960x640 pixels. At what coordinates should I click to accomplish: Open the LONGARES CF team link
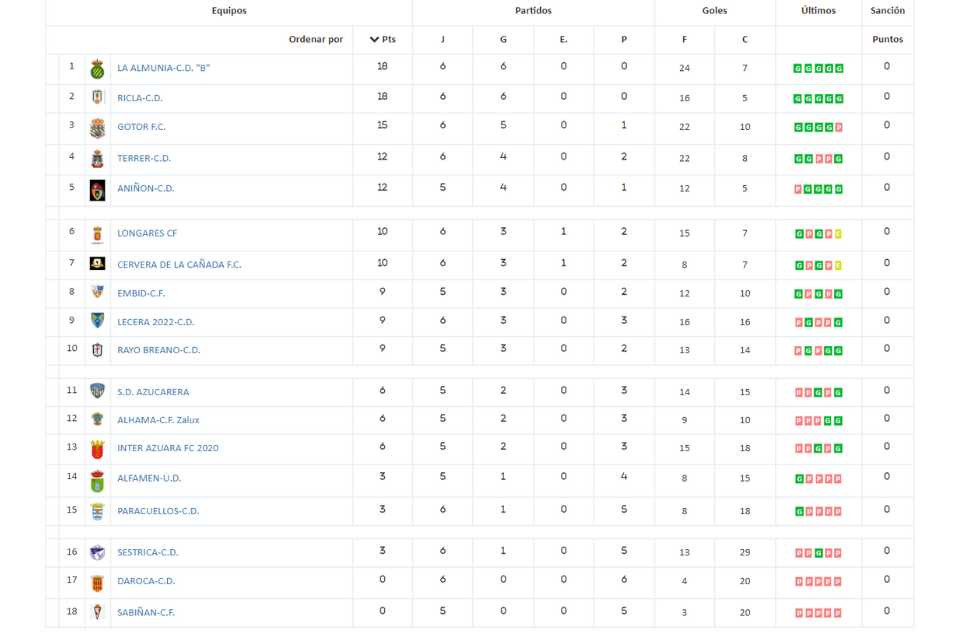(x=147, y=233)
